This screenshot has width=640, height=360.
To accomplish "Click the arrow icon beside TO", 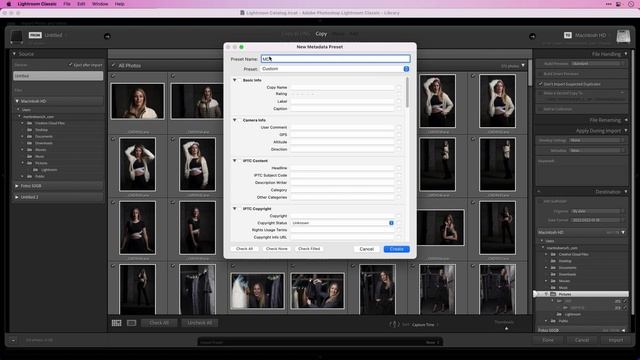I will click(x=532, y=36).
